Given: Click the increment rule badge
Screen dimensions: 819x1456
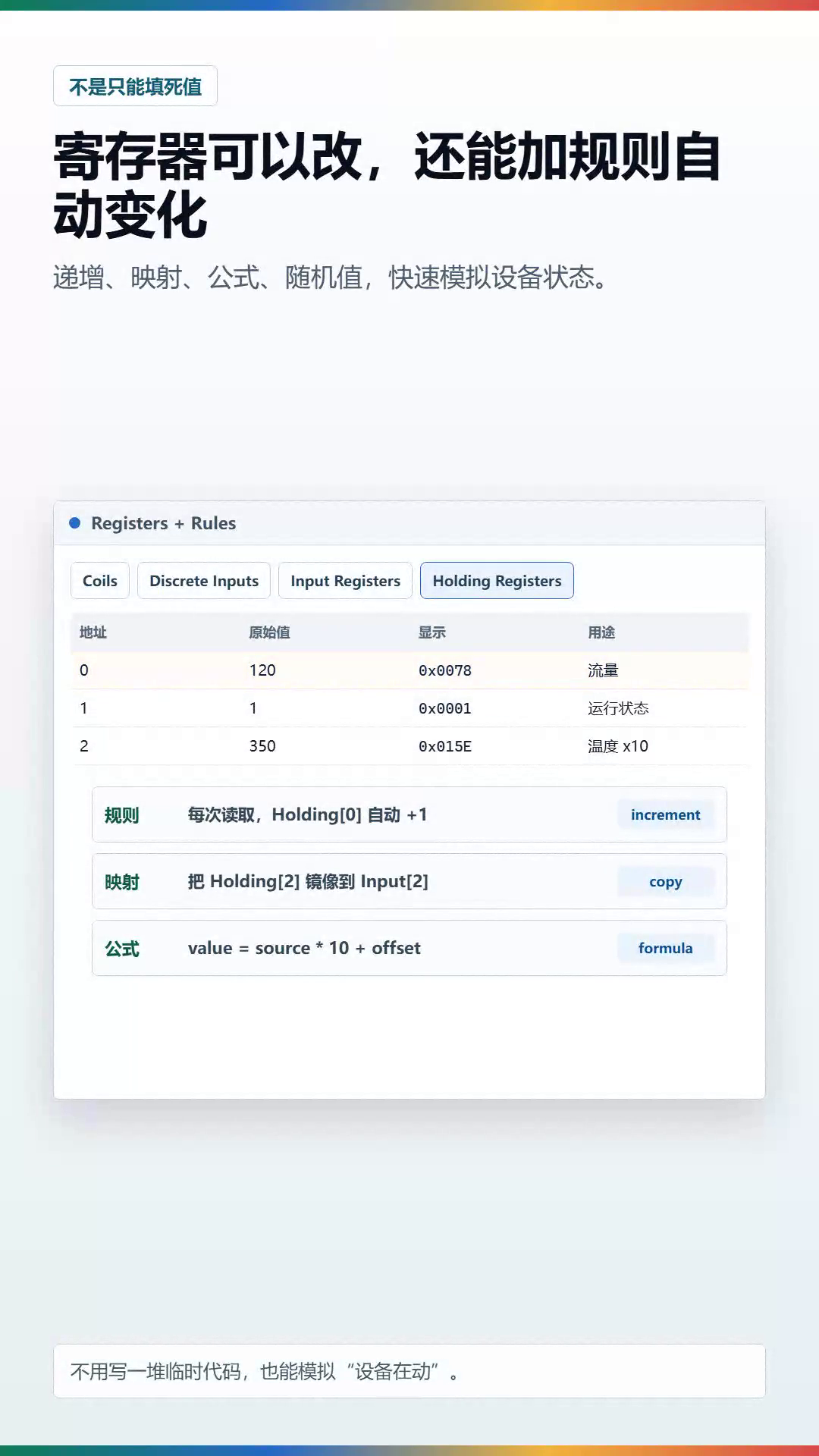Looking at the screenshot, I should [x=666, y=814].
